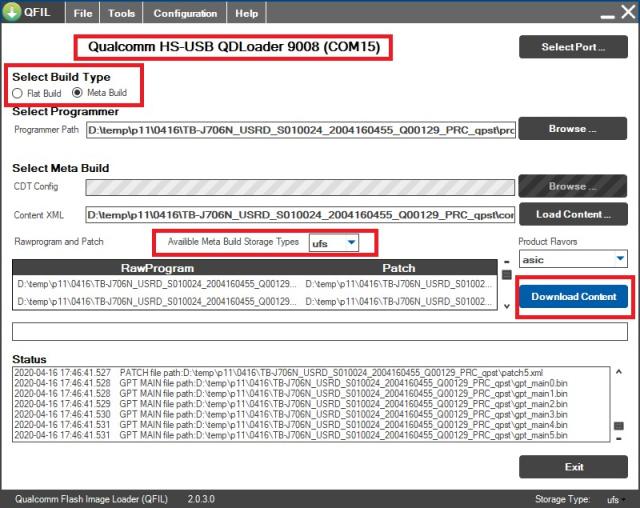This screenshot has width=640, height=508.
Task: Click the minus icon below Status scrollbar
Action: point(619,439)
